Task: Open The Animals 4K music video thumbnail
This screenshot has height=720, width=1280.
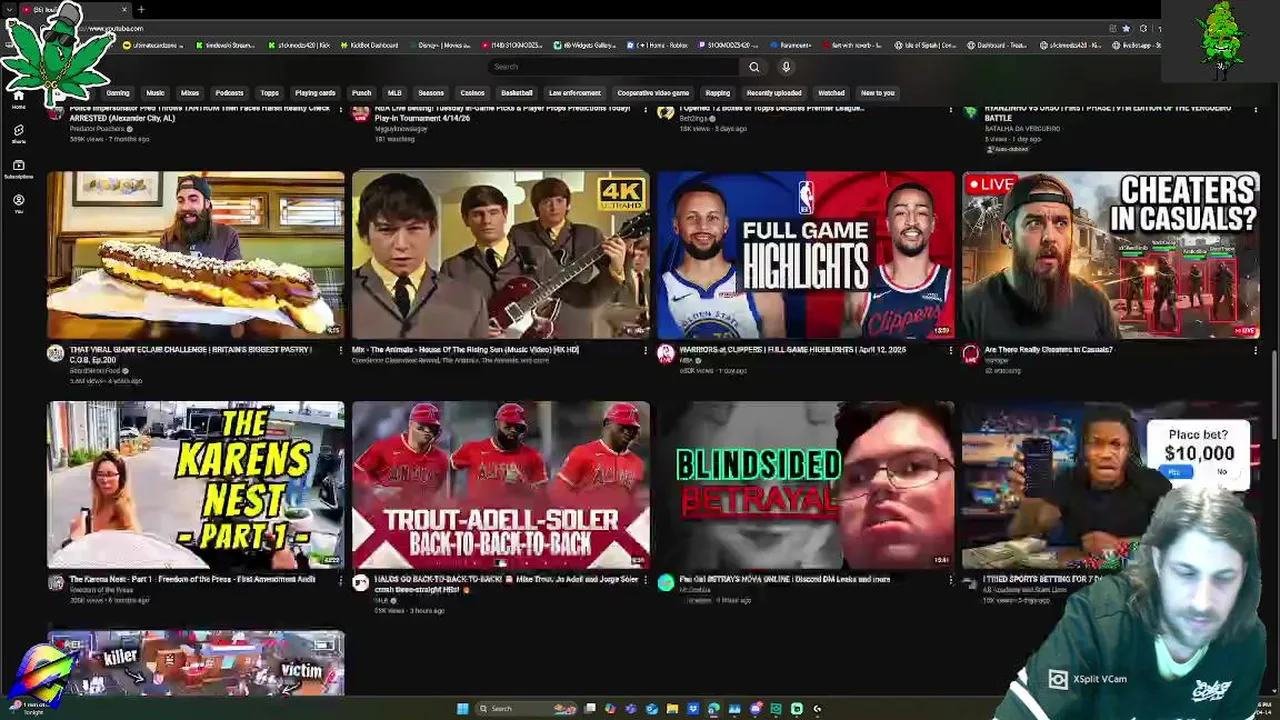Action: (501, 255)
